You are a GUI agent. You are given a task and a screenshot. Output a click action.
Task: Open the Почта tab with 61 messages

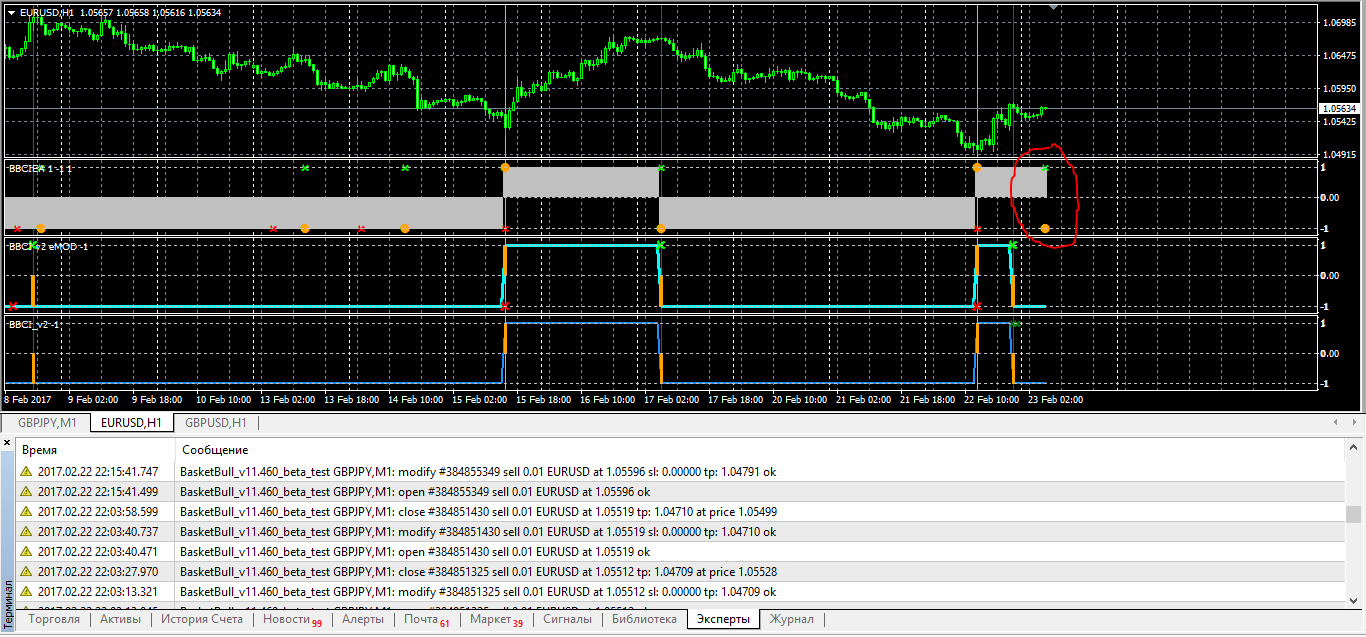[426, 619]
